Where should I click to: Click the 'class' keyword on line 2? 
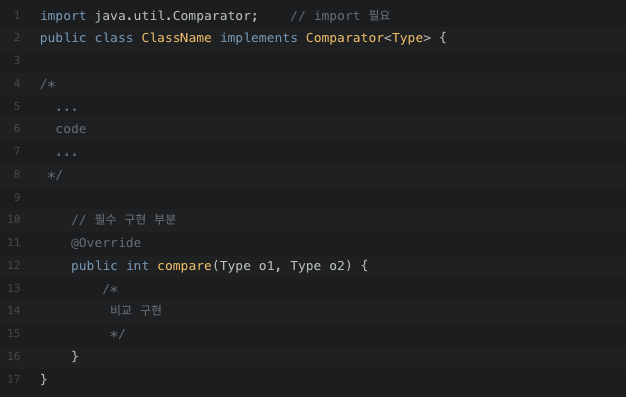tap(114, 38)
